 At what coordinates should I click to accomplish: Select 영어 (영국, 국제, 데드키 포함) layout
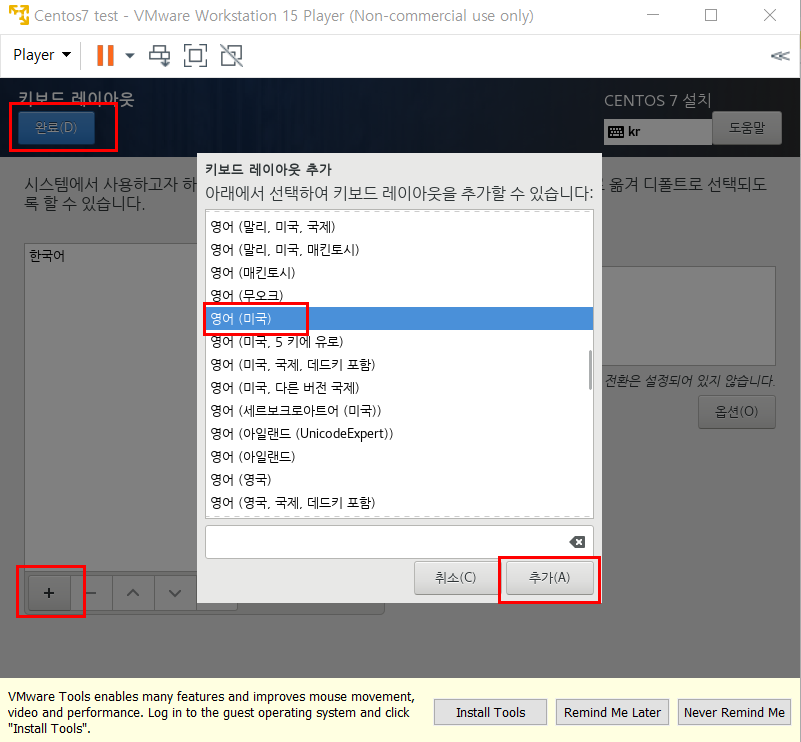(x=399, y=502)
